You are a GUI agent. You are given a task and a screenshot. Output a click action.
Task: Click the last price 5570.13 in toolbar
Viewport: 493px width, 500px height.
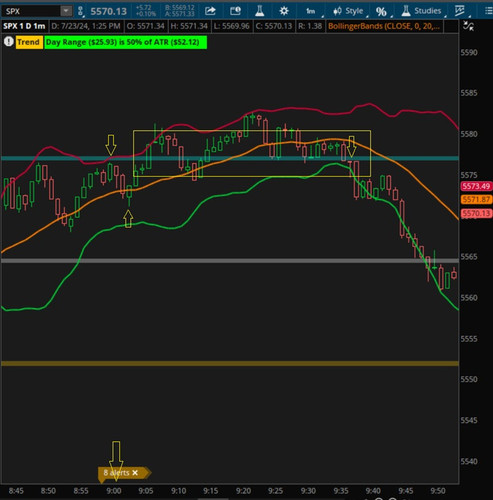point(109,12)
